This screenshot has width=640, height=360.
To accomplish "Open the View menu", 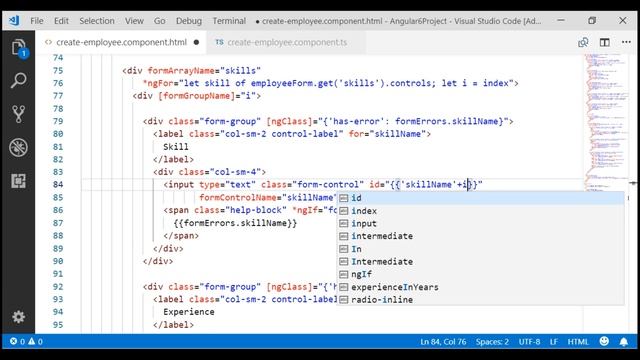I will tap(134, 21).
